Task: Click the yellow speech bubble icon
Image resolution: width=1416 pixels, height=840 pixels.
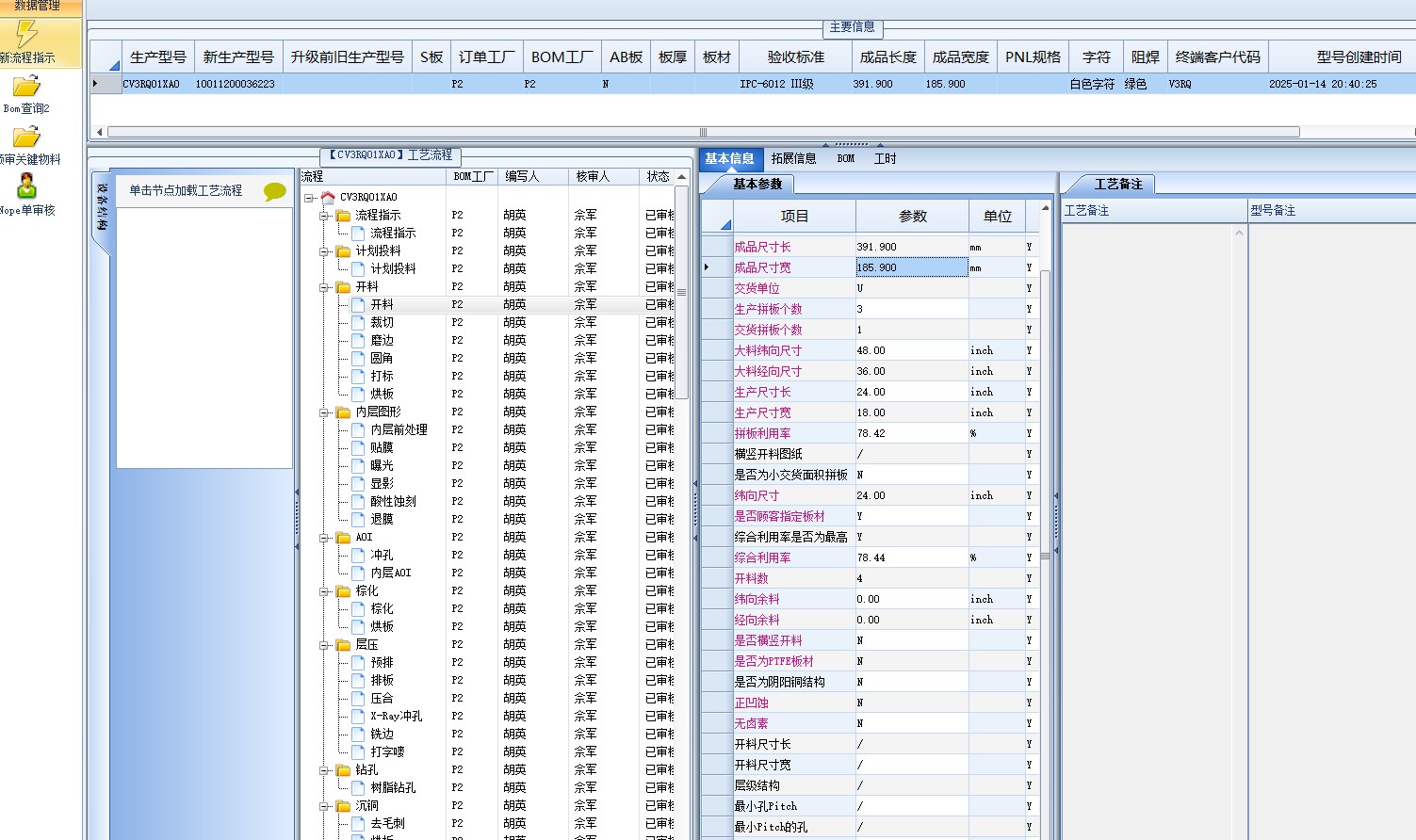Action: (x=275, y=191)
